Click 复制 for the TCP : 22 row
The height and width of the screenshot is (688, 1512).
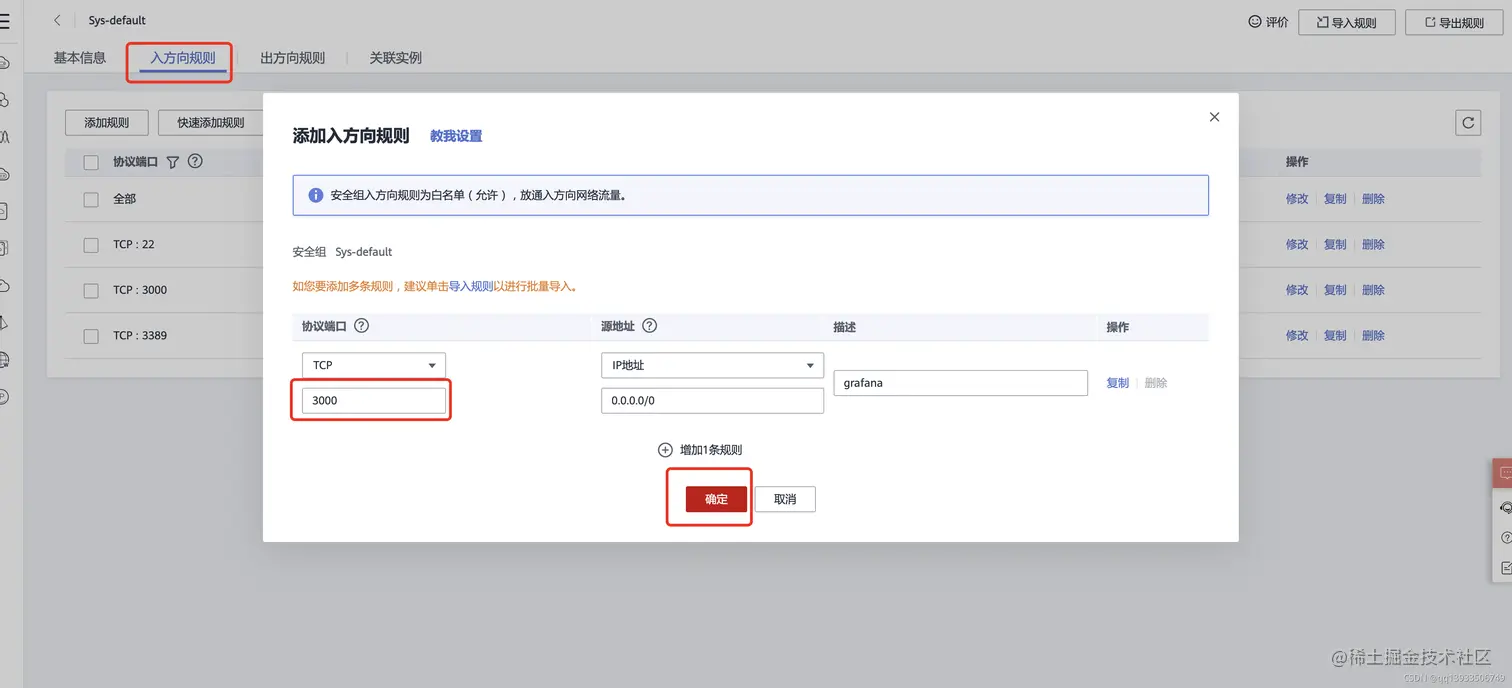[1335, 245]
